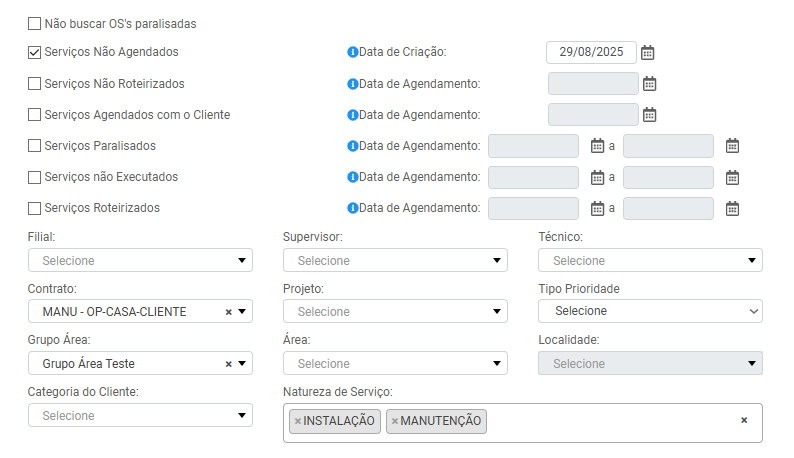Enable Não buscar OS's paralisadas checkbox
This screenshot has width=794, height=458.
(x=35, y=22)
